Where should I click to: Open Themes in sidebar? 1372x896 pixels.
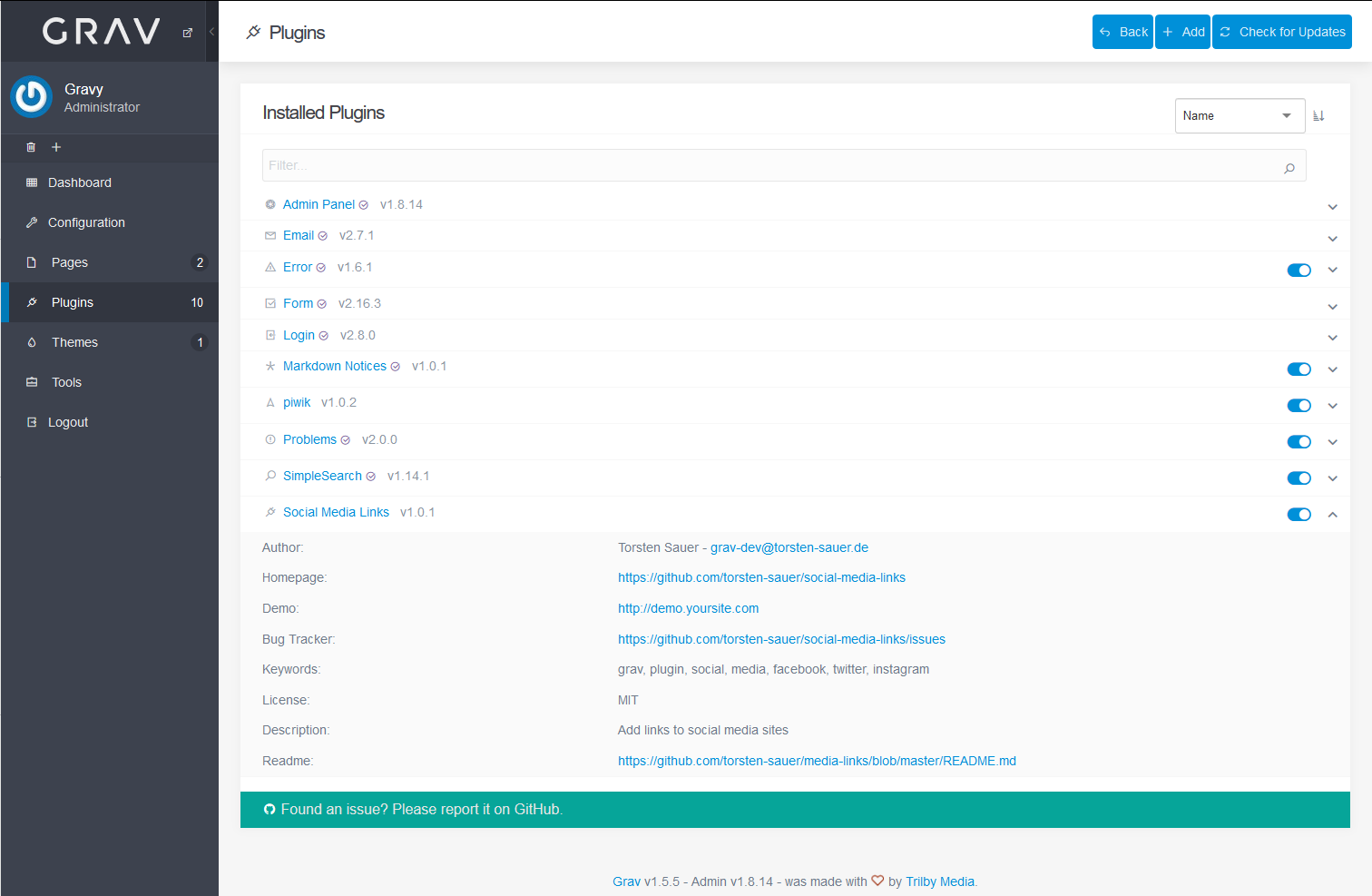[110, 342]
